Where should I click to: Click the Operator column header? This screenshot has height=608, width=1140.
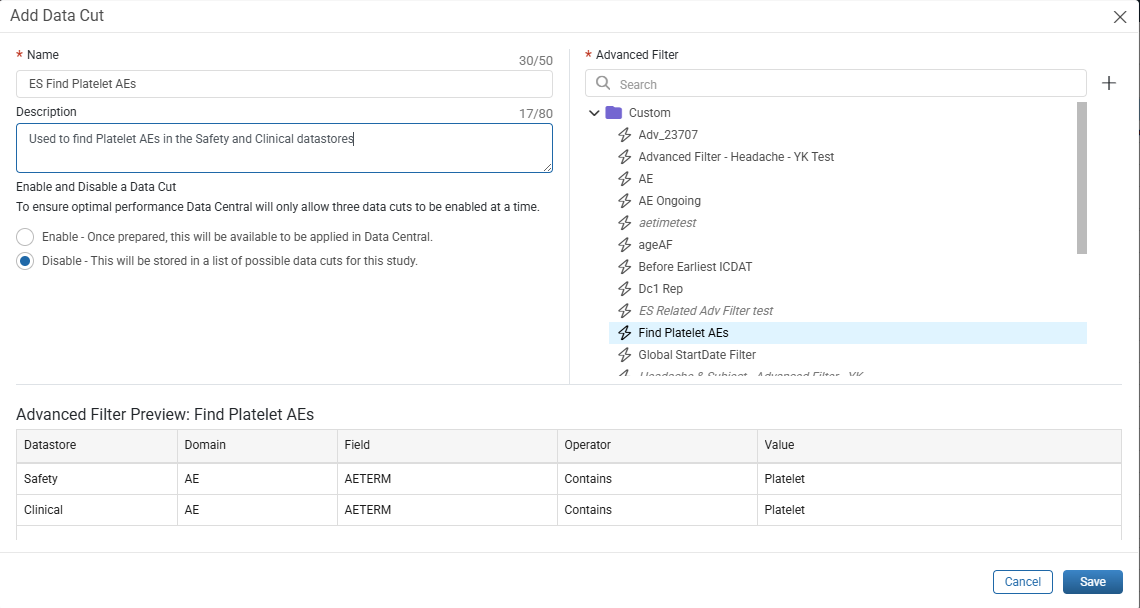click(x=657, y=445)
